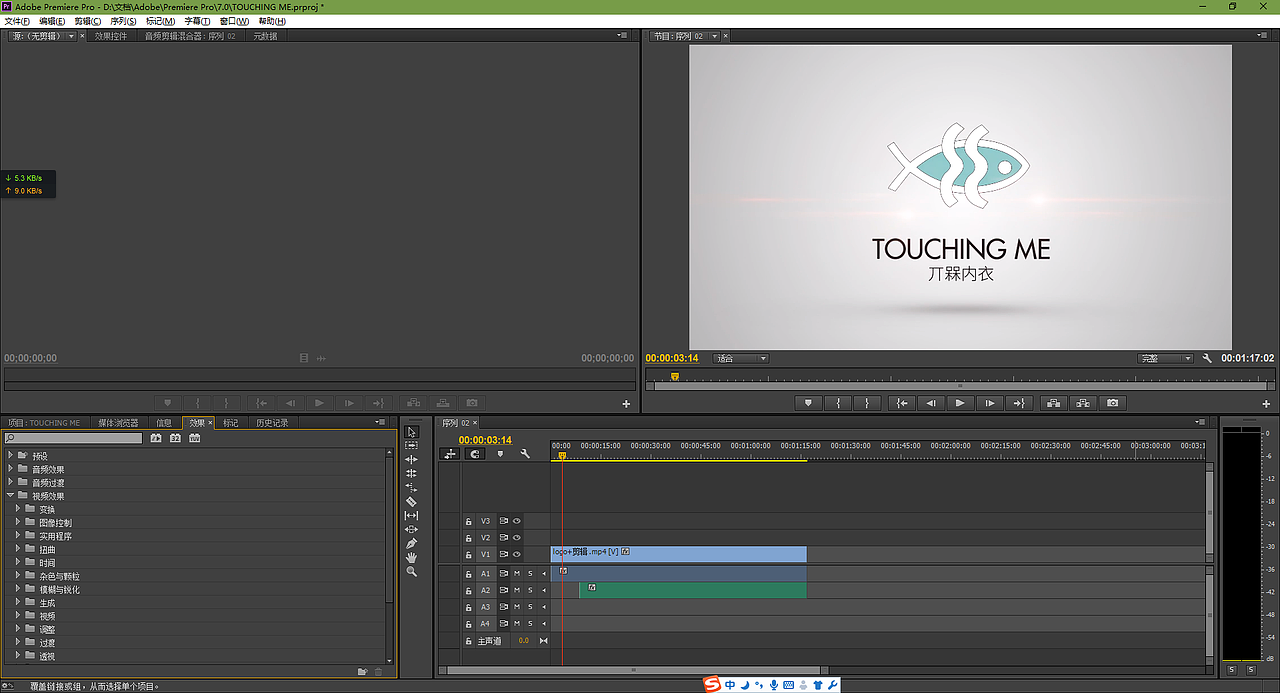Toggle sync lock on A4 track
This screenshot has width=1280, height=693.
pos(504,624)
